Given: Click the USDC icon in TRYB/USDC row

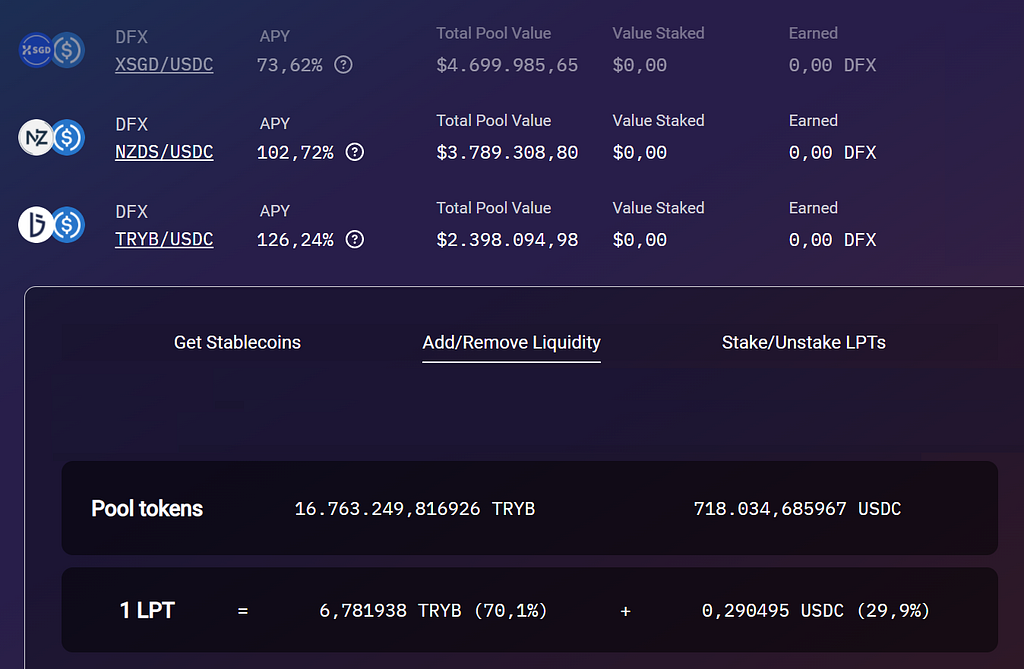Looking at the screenshot, I should click(68, 225).
